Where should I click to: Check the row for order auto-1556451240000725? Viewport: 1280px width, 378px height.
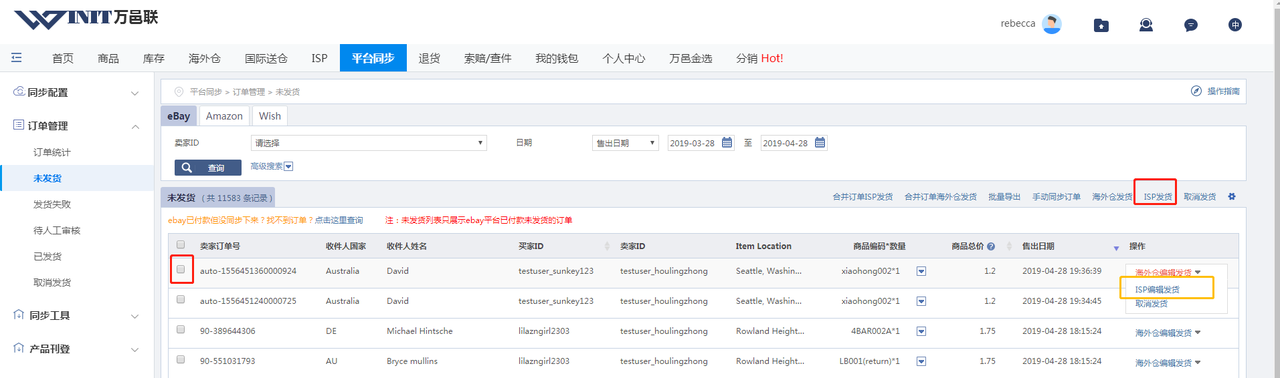click(181, 300)
